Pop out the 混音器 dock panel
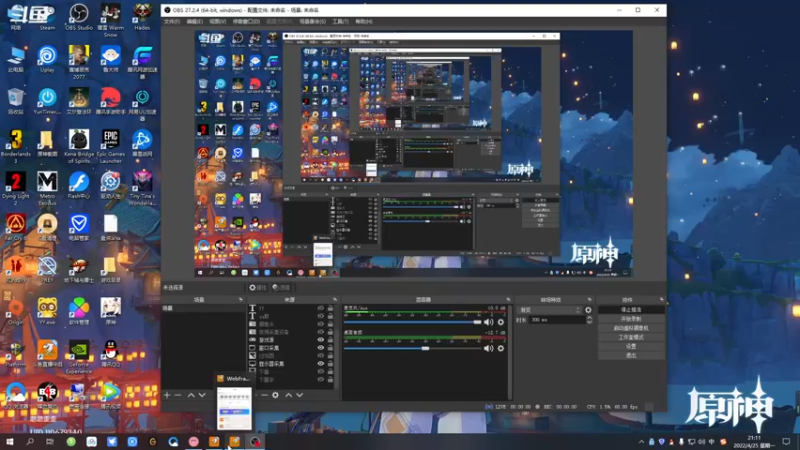 click(x=508, y=299)
